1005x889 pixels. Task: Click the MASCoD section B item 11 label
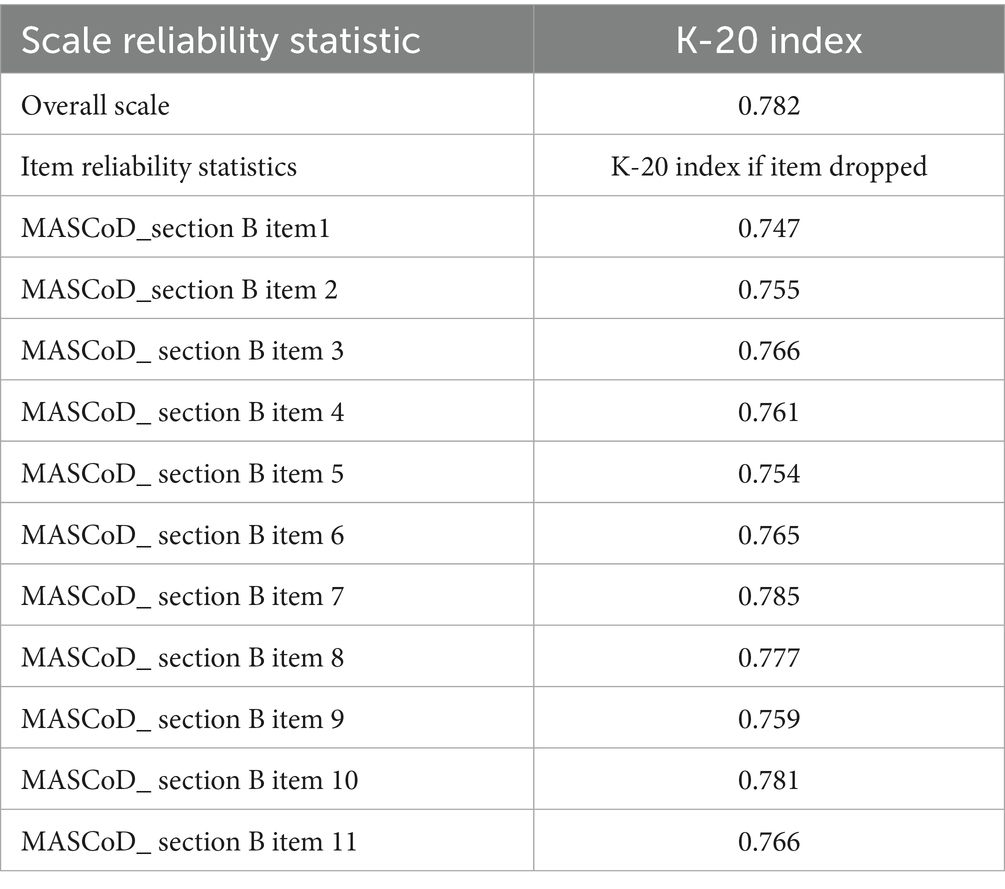click(188, 842)
